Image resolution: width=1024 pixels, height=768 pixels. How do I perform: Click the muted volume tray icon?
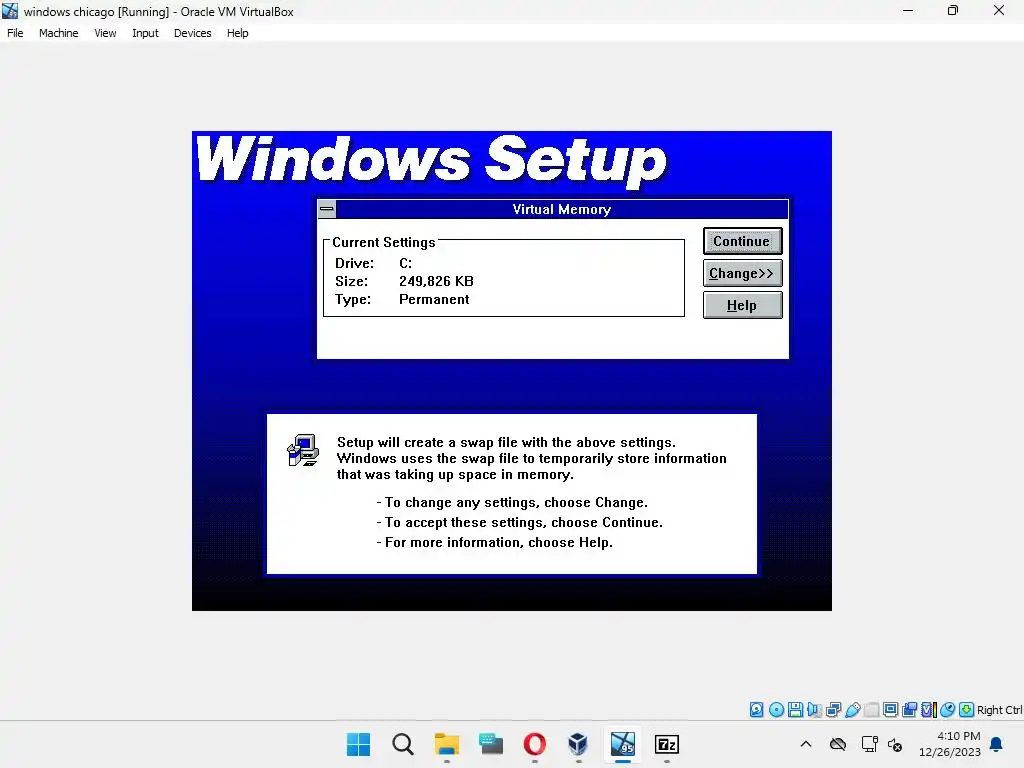point(895,744)
